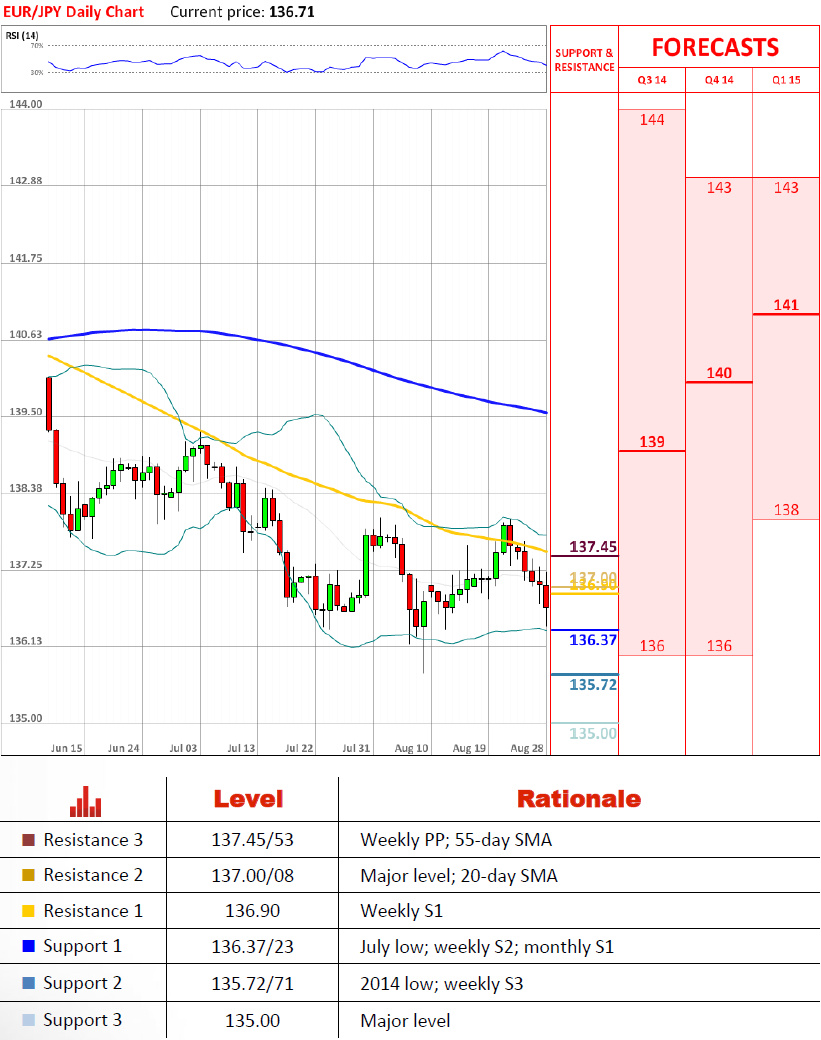
Task: Click the 144.00 price axis label
Action: [25, 104]
